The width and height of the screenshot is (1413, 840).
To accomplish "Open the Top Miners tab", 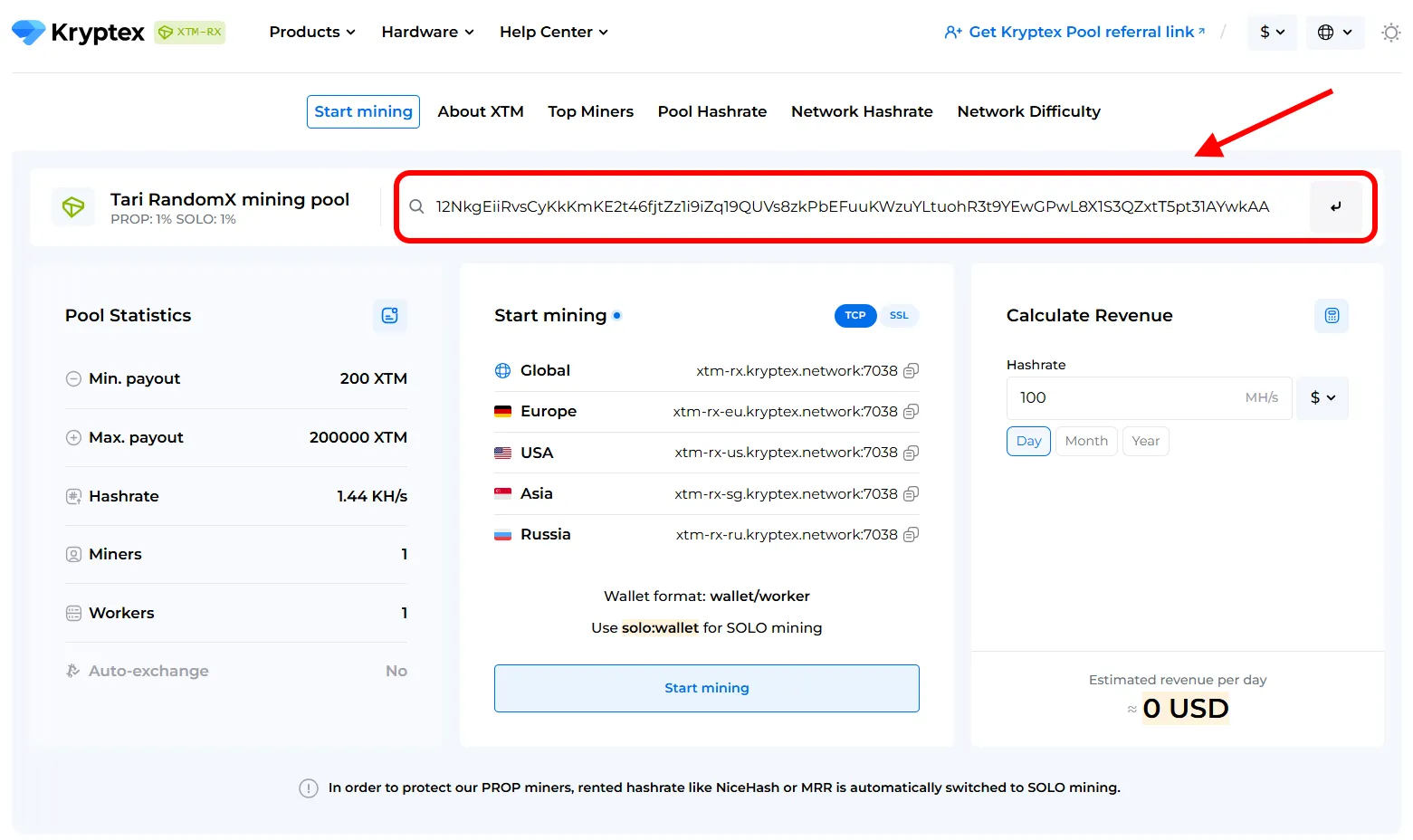I will pyautogui.click(x=590, y=111).
